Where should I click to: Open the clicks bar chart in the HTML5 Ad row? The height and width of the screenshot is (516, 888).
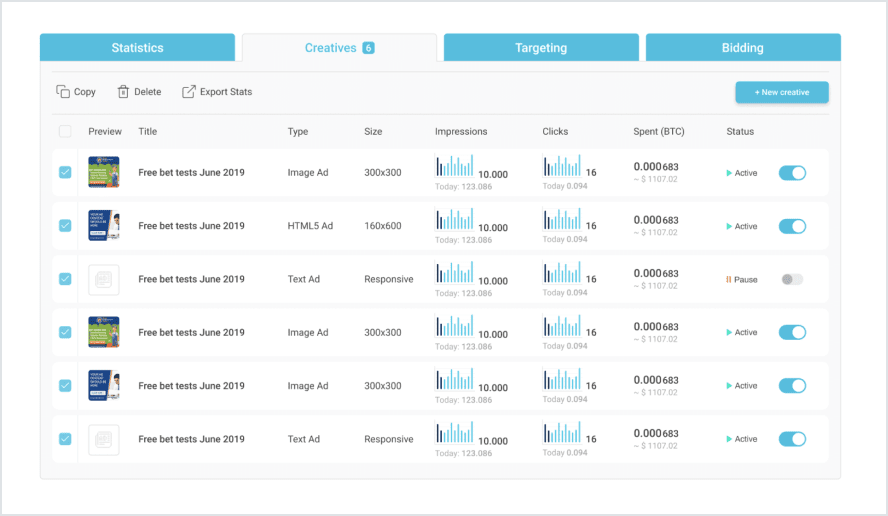tap(562, 219)
